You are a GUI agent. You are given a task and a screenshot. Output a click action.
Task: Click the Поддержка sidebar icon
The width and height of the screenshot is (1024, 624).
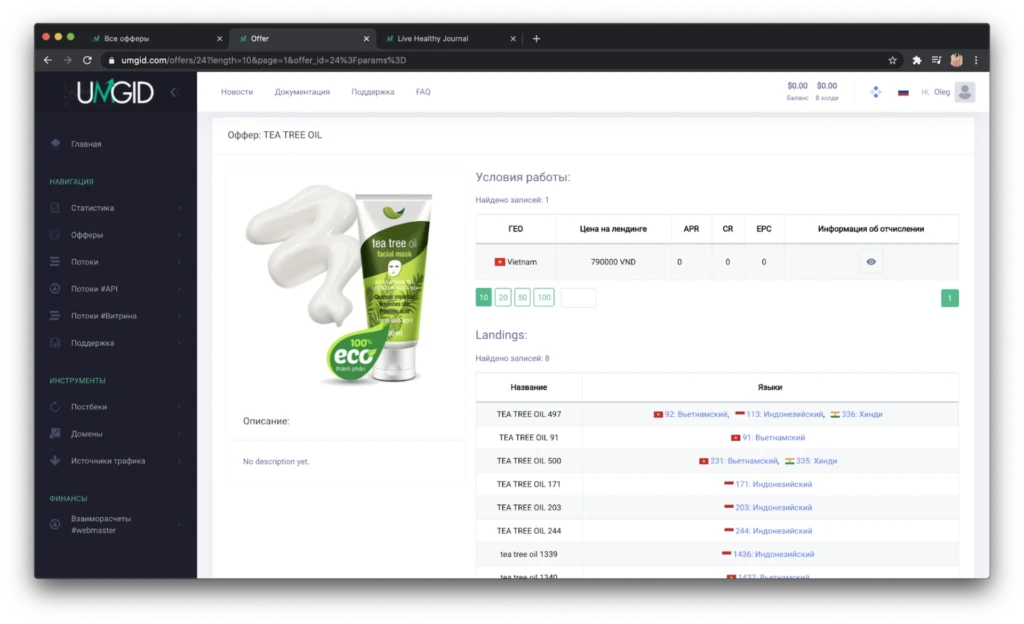(x=55, y=343)
